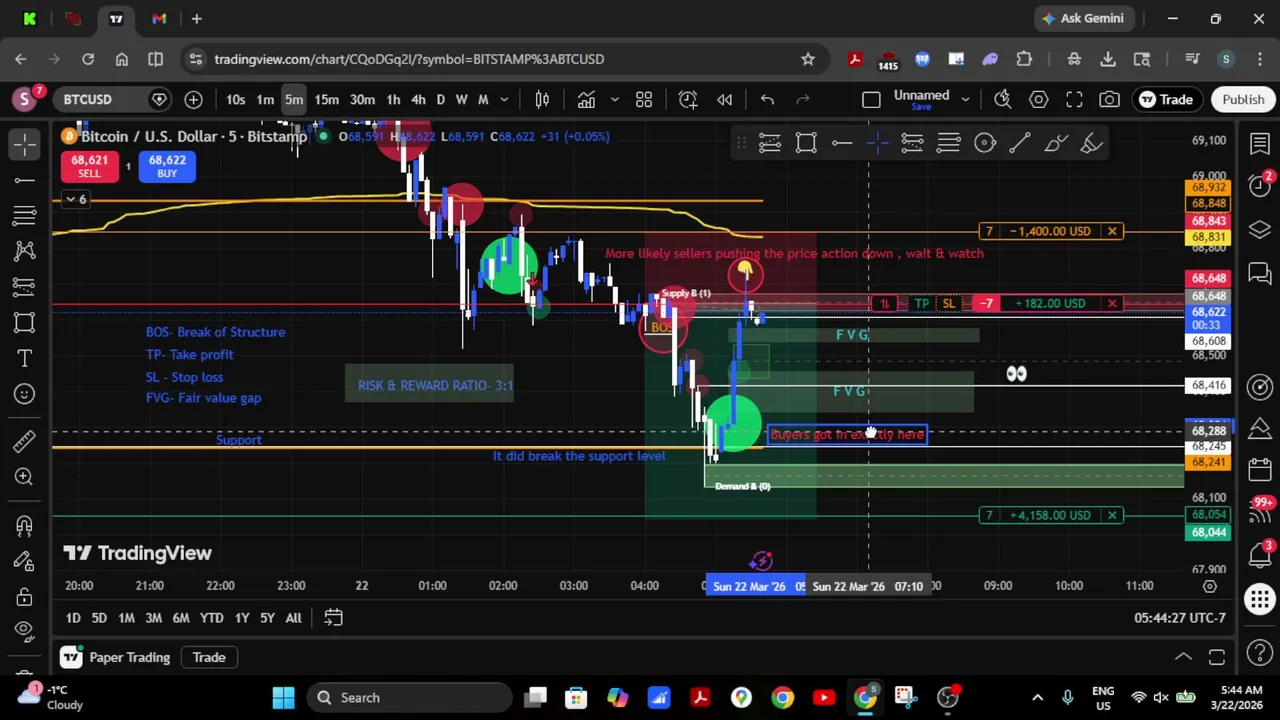
Task: Collapse the indicator legend showing 6
Action: (75, 199)
